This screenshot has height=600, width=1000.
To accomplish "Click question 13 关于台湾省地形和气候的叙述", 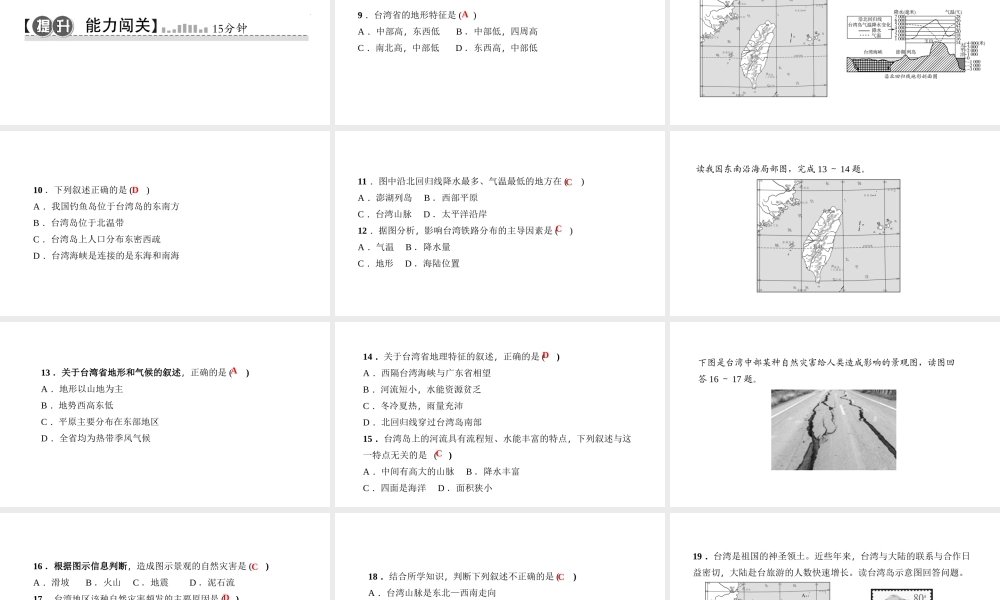I will coord(145,372).
